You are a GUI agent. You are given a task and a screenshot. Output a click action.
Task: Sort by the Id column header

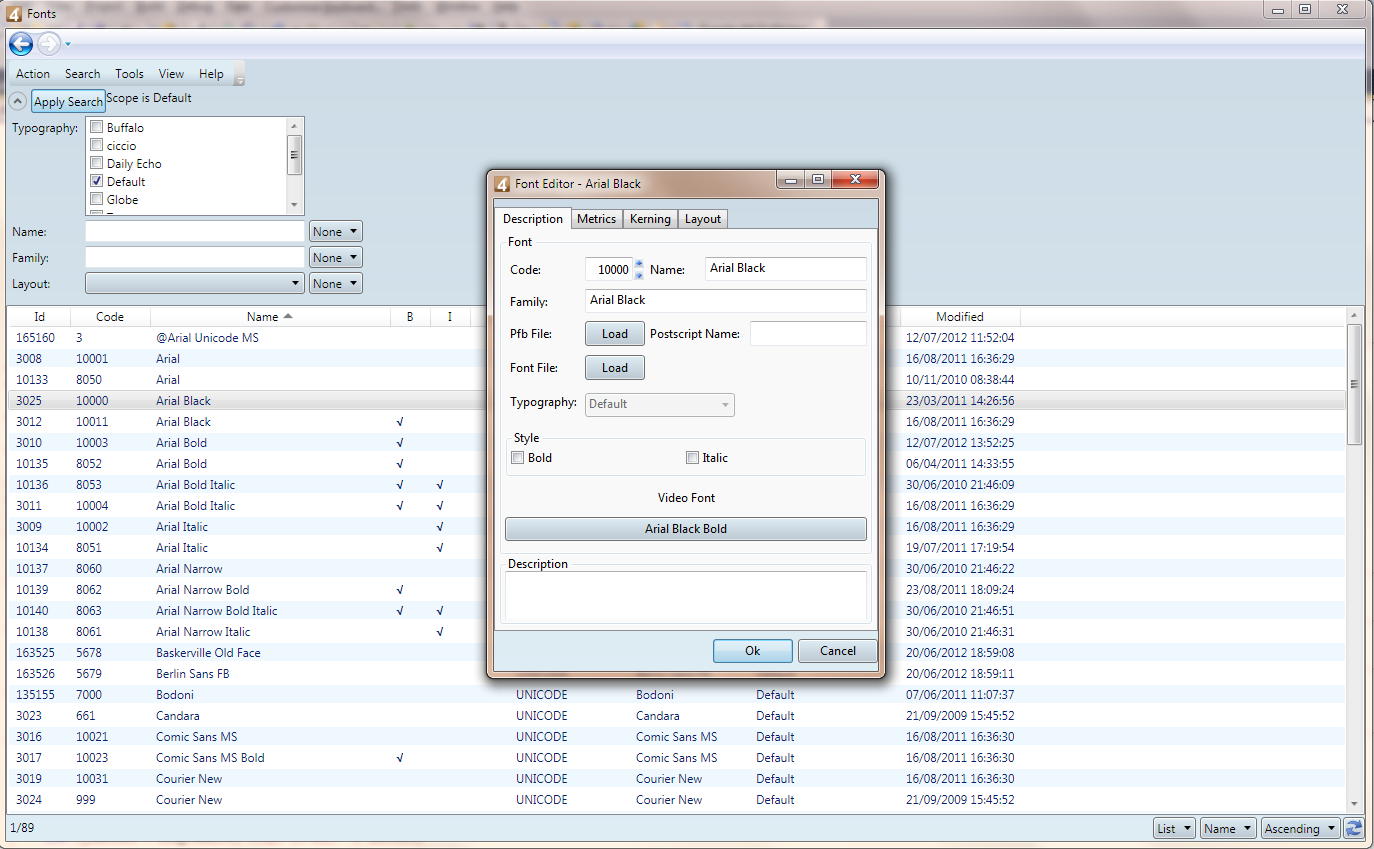(x=39, y=317)
